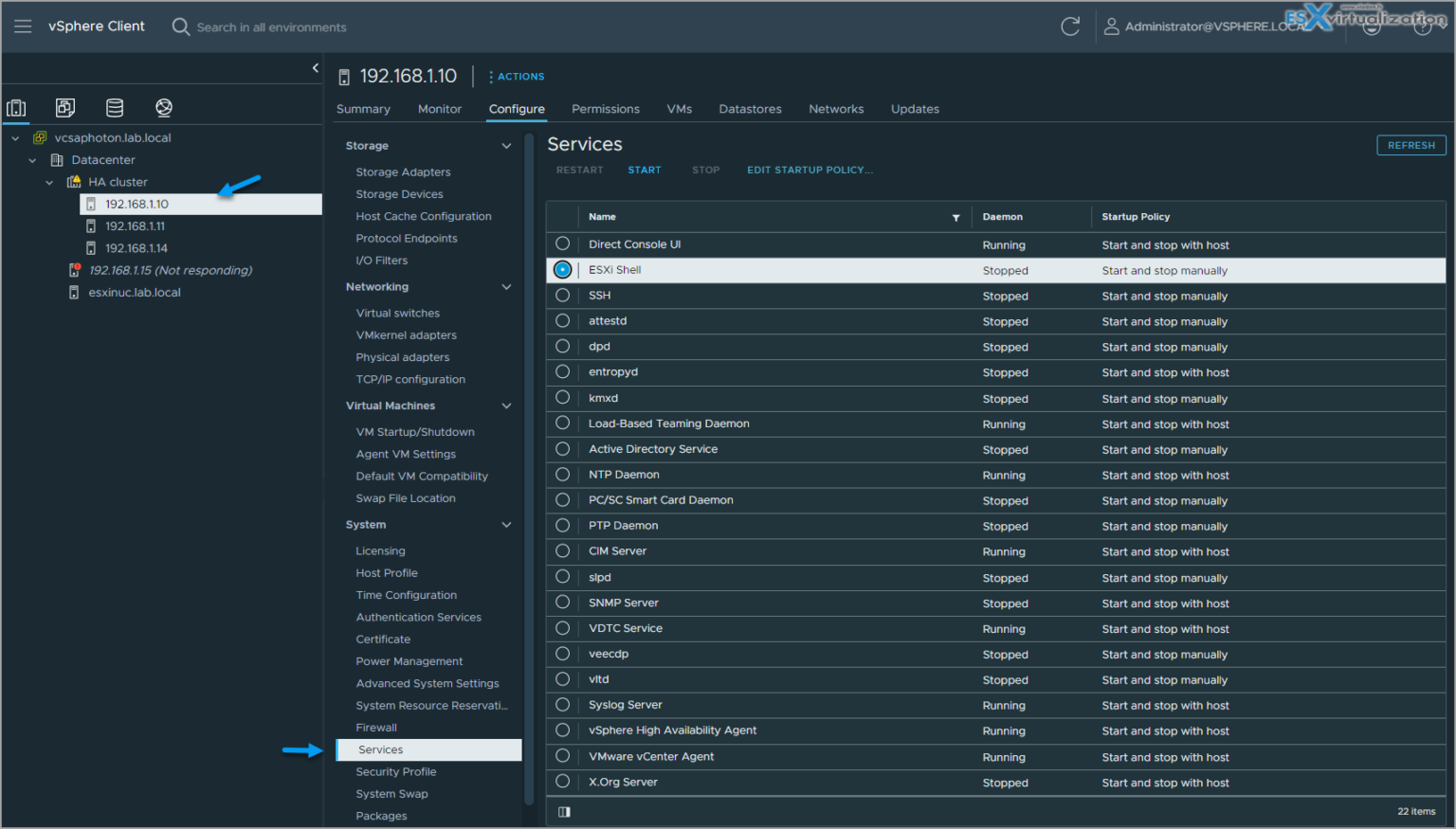Click the Name column filter icon

click(x=955, y=218)
